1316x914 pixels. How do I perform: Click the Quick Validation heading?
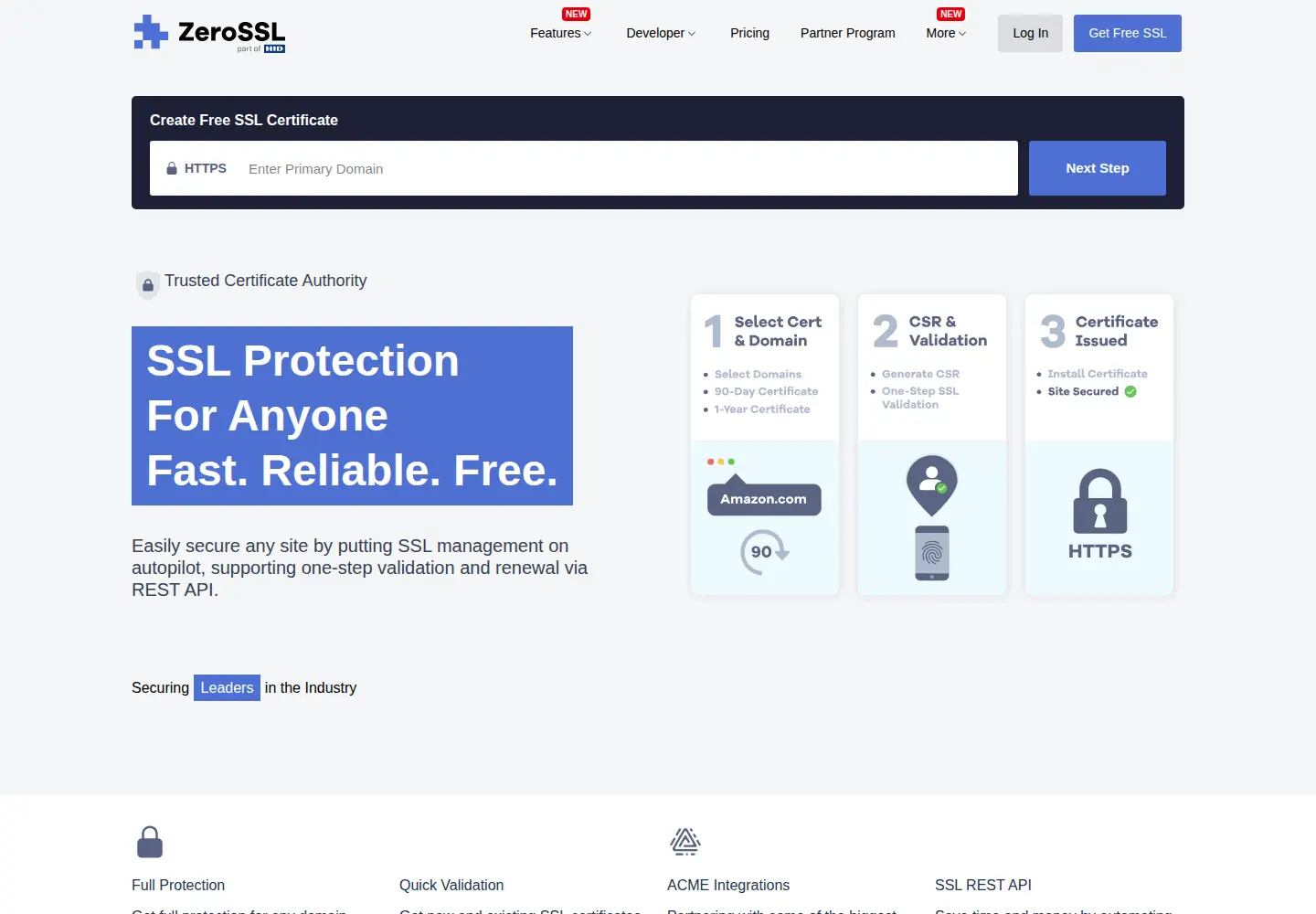pos(451,885)
